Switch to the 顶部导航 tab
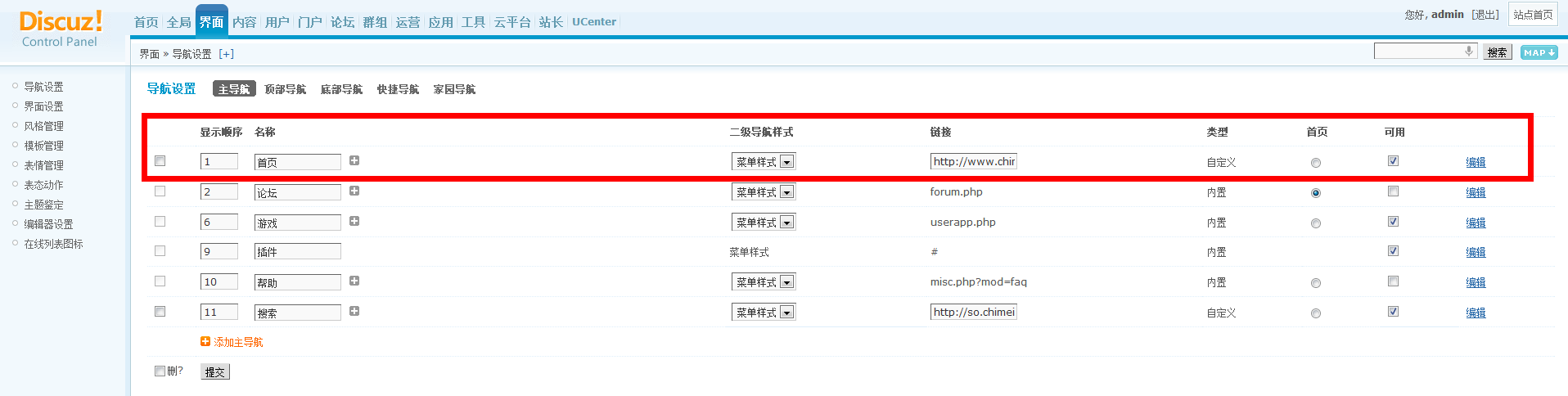The image size is (1568, 396). (x=286, y=89)
